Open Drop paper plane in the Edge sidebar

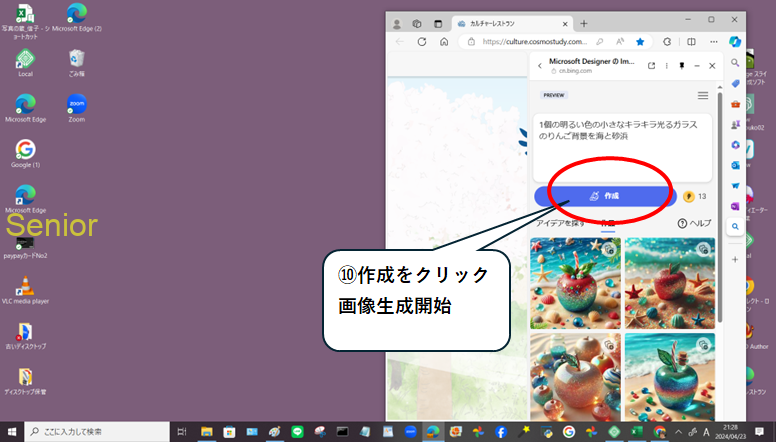(735, 186)
